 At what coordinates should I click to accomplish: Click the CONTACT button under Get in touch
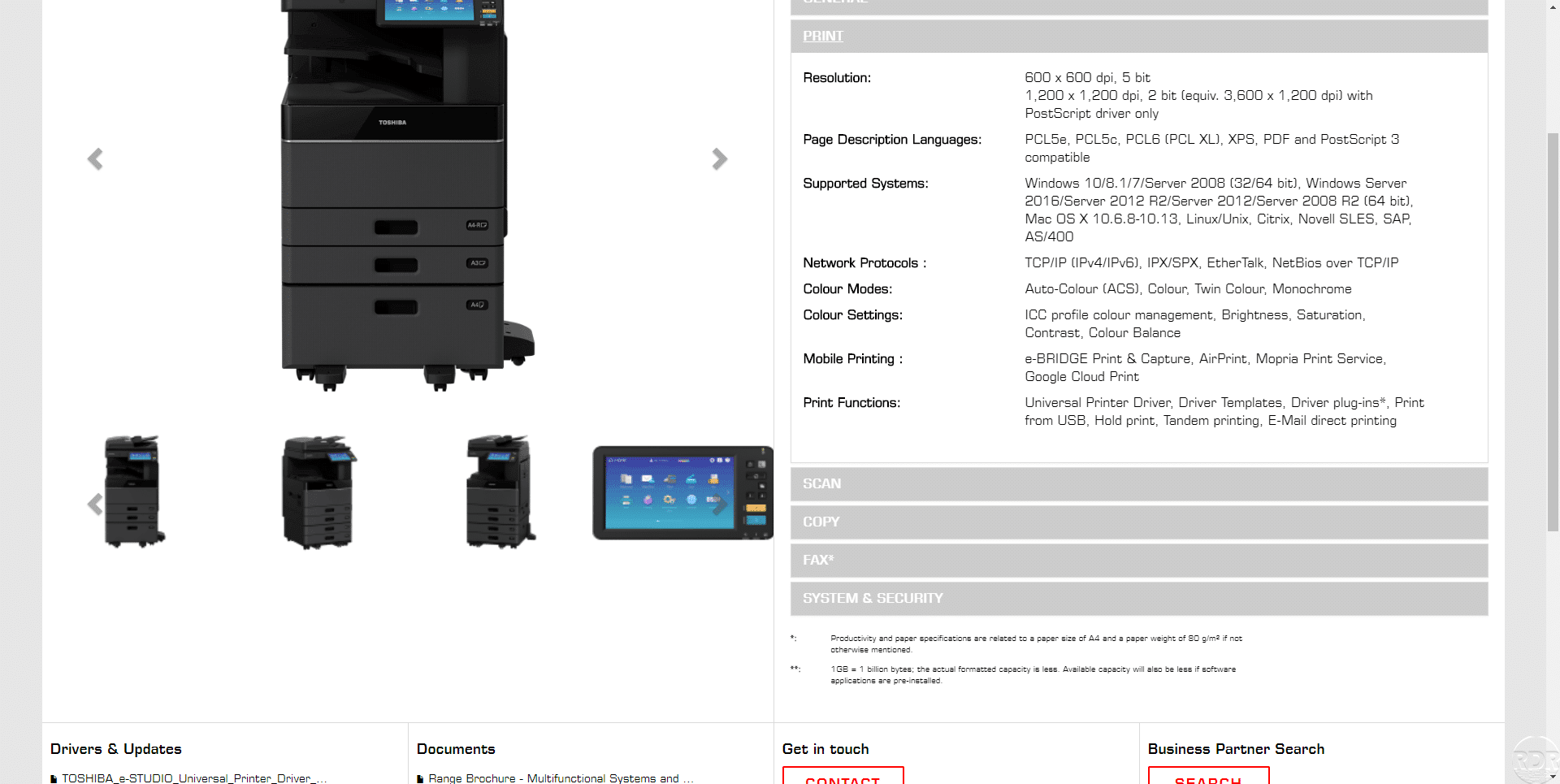[843, 776]
